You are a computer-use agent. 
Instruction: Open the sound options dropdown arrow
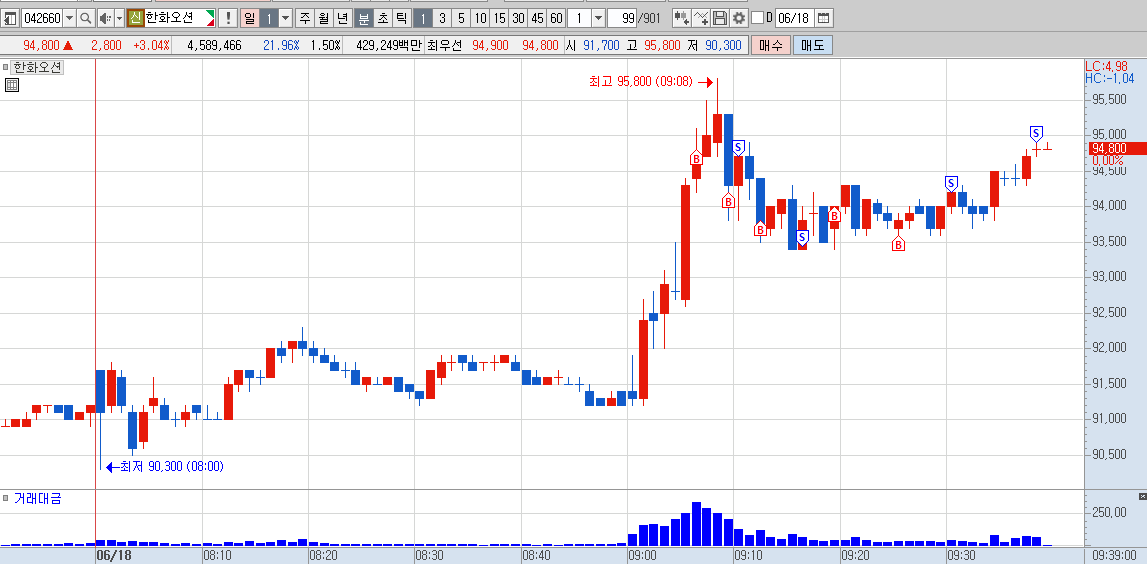pos(119,18)
